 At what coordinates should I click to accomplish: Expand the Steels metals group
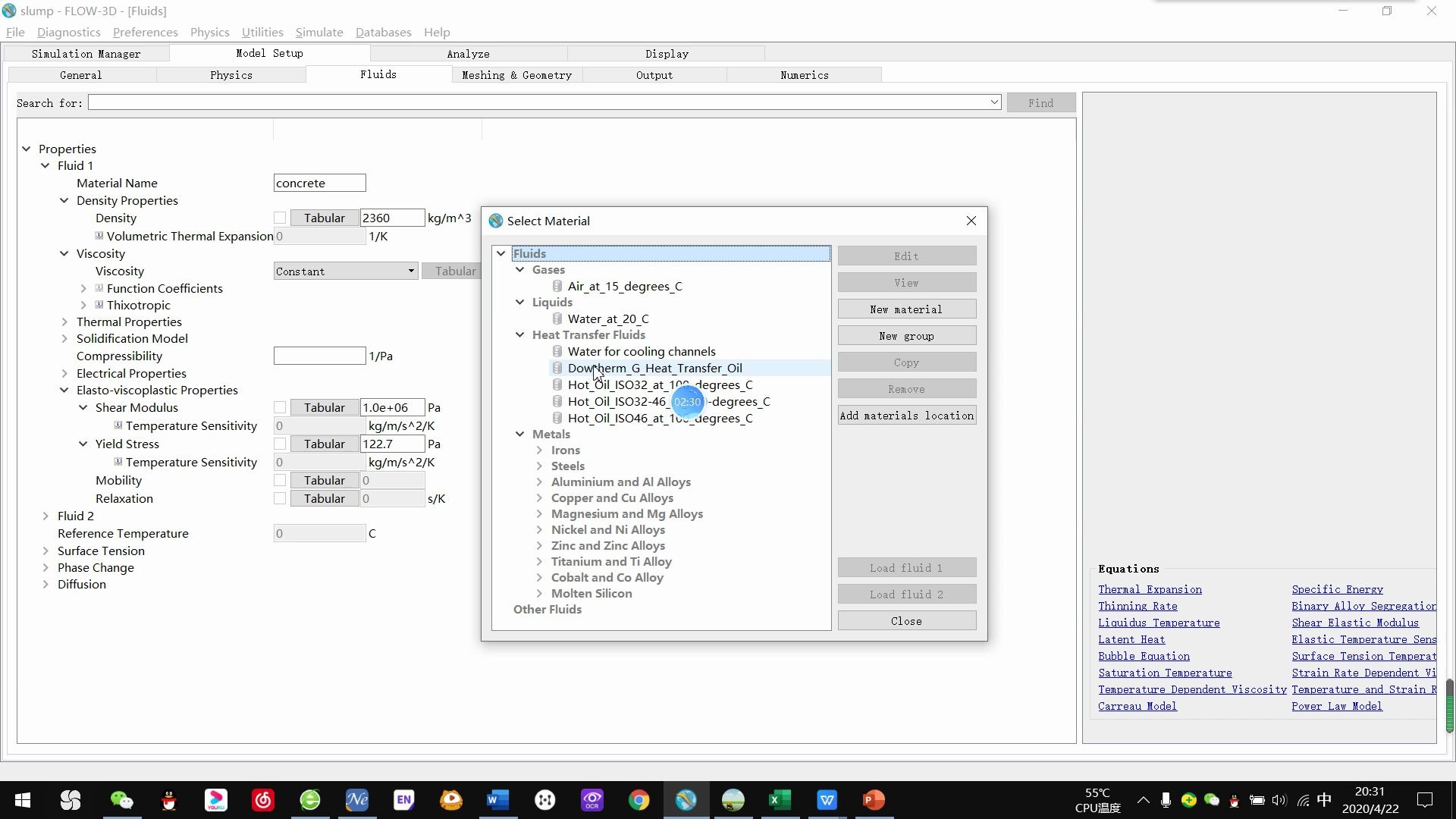539,466
